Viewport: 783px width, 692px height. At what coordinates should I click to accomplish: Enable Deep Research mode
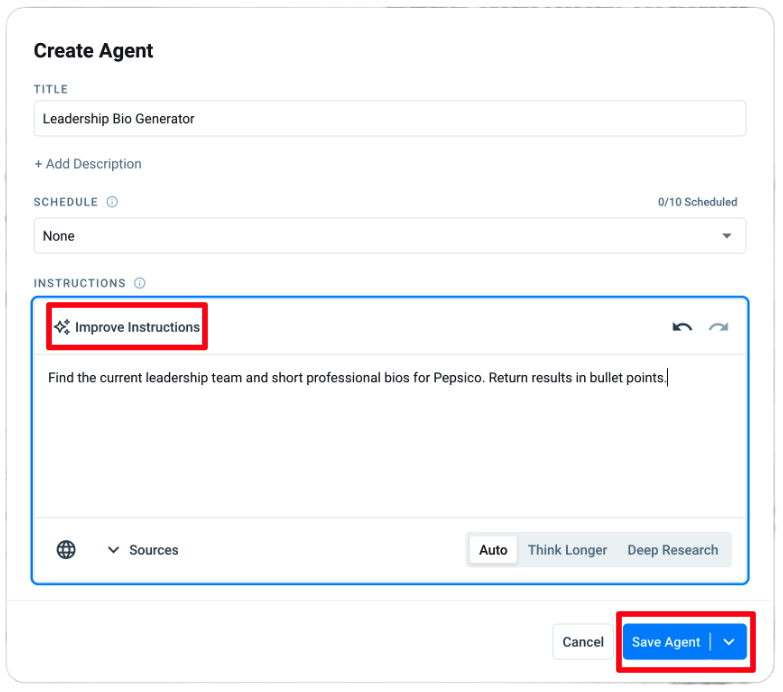click(x=672, y=550)
